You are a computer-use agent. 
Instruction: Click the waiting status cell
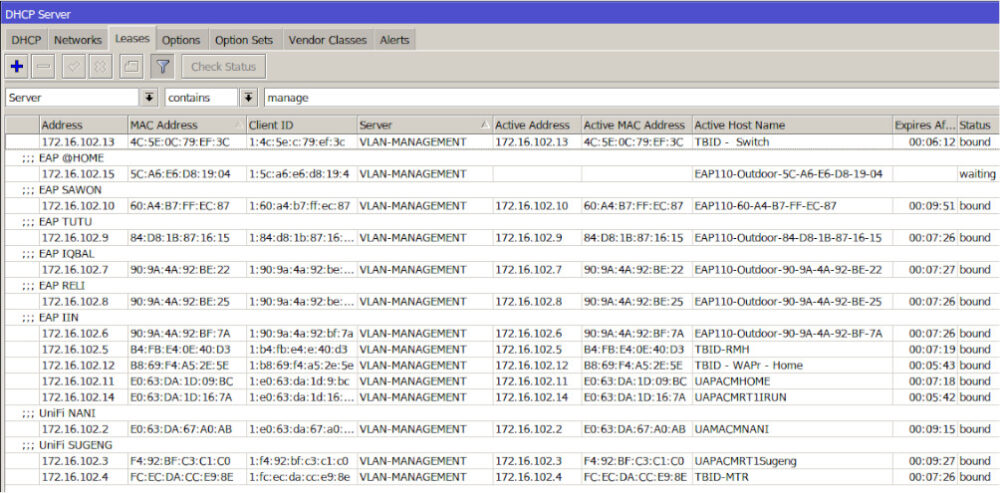pos(978,174)
